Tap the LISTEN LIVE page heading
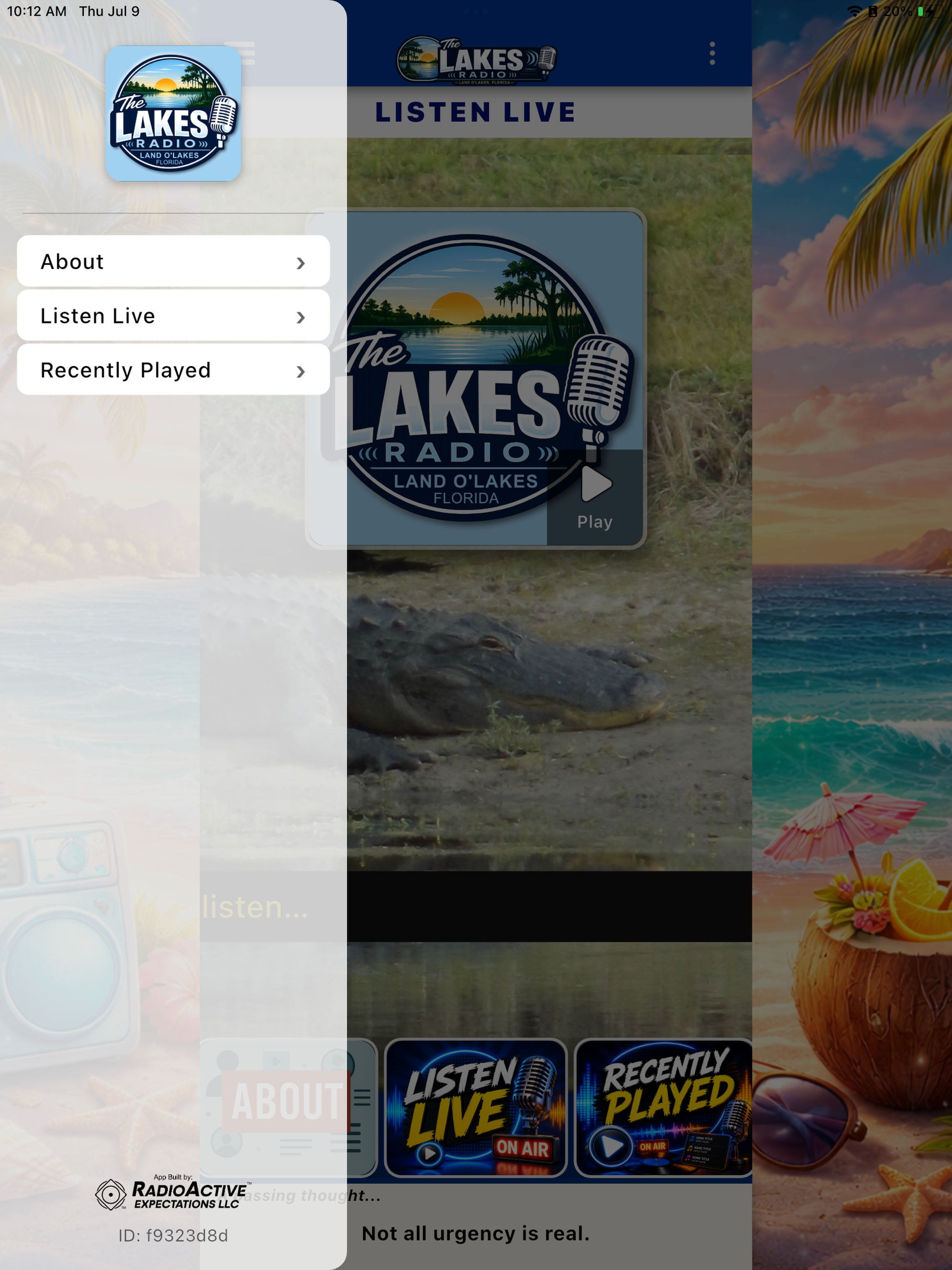The height and width of the screenshot is (1270, 952). (x=476, y=112)
